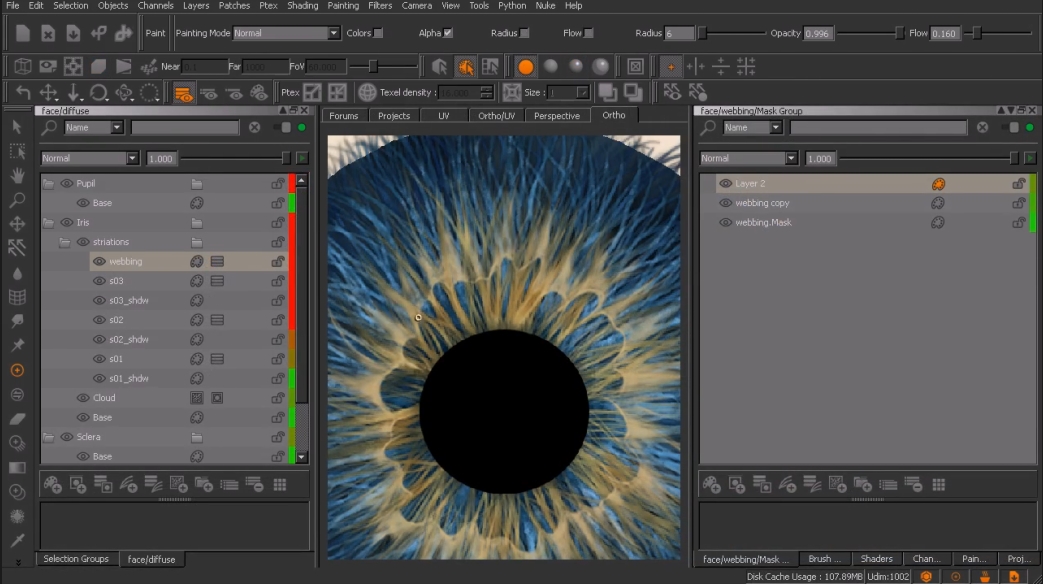Enable the Flow pressure checkbox
Screen dimensions: 1043x584
click(x=589, y=33)
